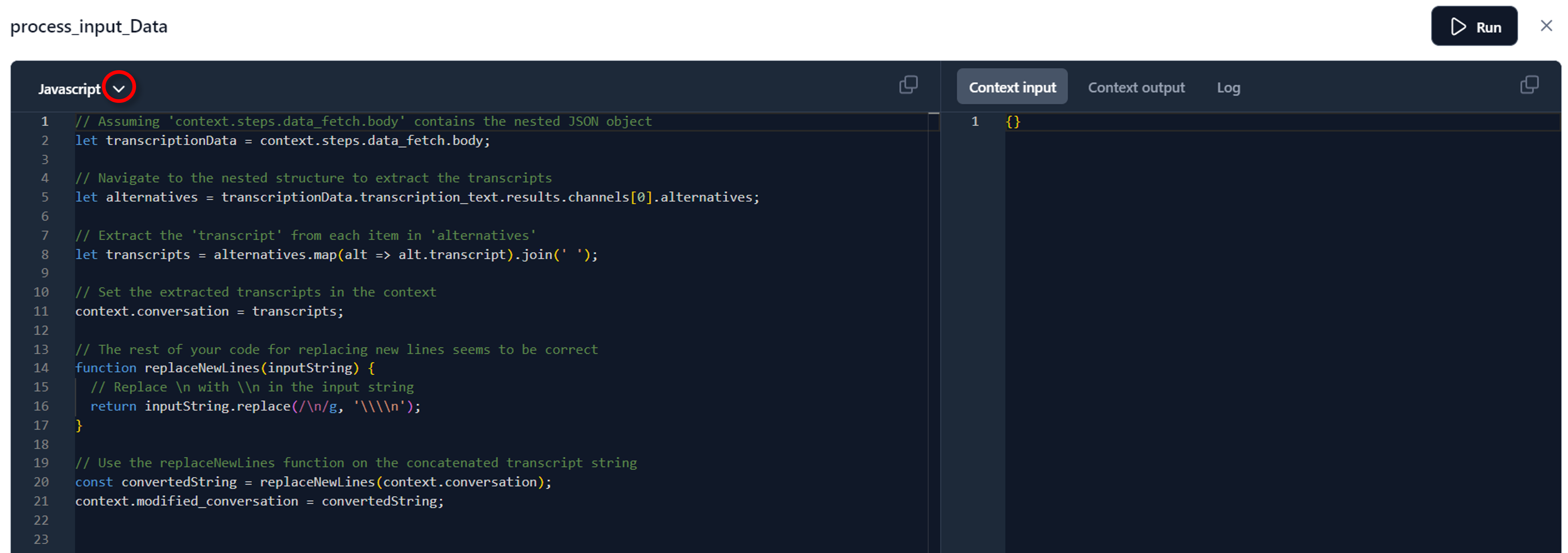
Task: Switch to the Context input tab
Action: (x=1012, y=87)
